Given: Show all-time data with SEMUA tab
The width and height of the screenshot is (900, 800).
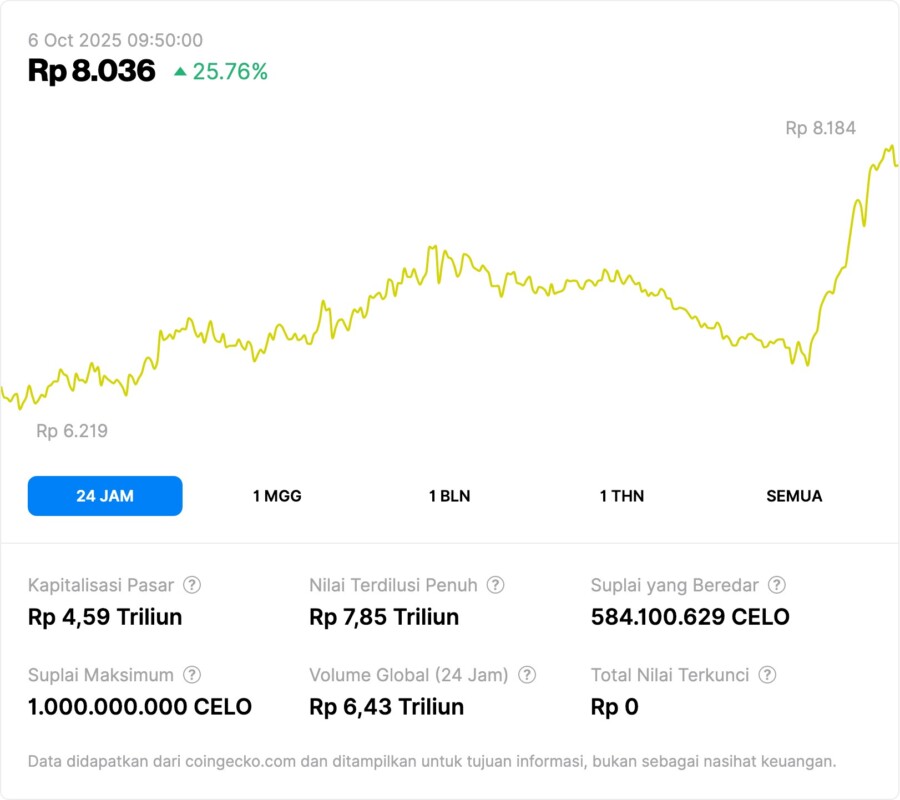Looking at the screenshot, I should tap(794, 496).
